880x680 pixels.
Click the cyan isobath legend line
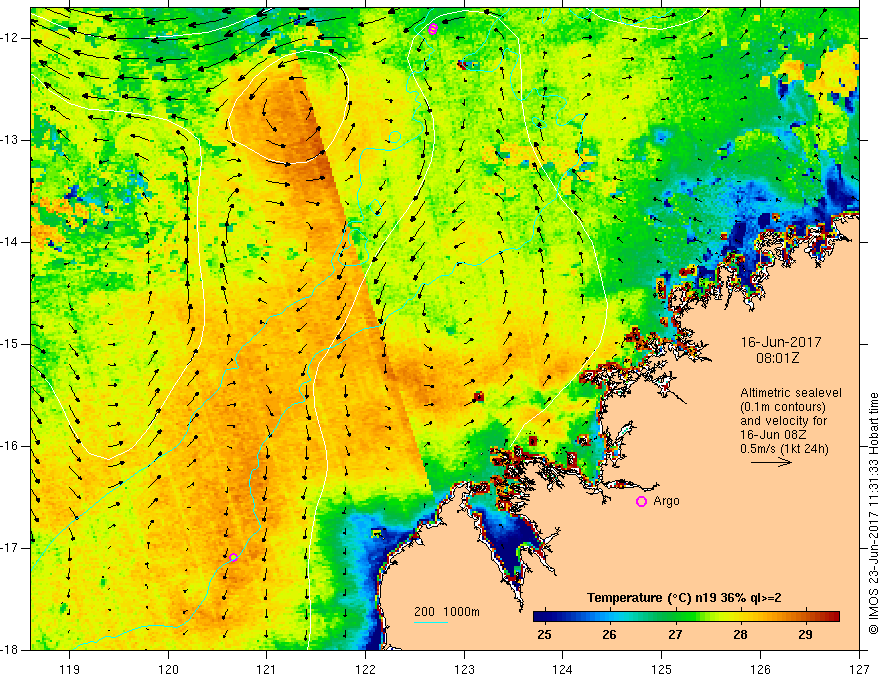(x=431, y=622)
